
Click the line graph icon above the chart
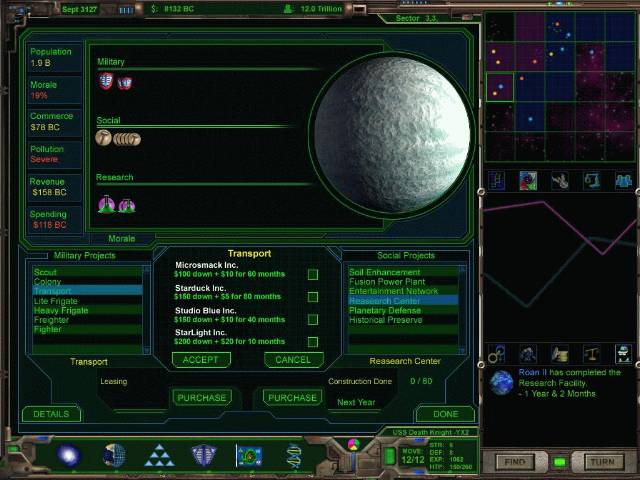pyautogui.click(x=496, y=180)
